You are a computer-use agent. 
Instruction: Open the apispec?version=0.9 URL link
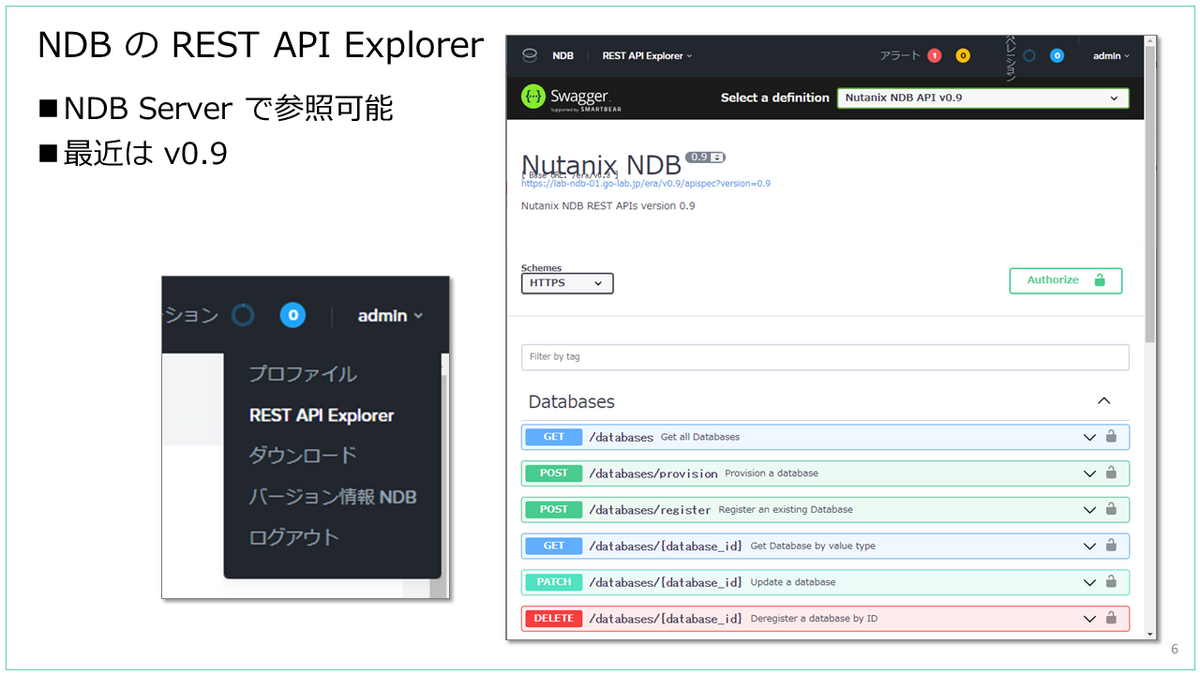[646, 184]
